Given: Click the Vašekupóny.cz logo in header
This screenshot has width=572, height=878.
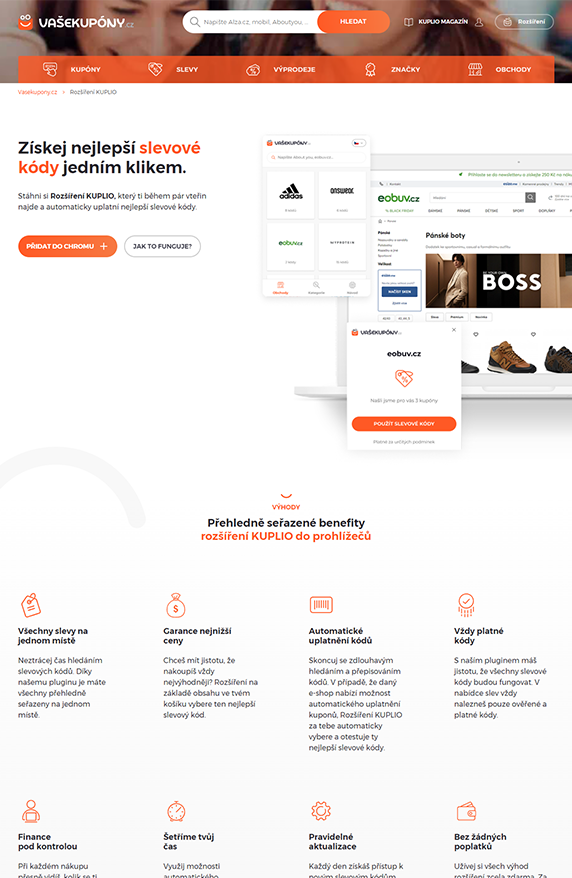Looking at the screenshot, I should [76, 22].
